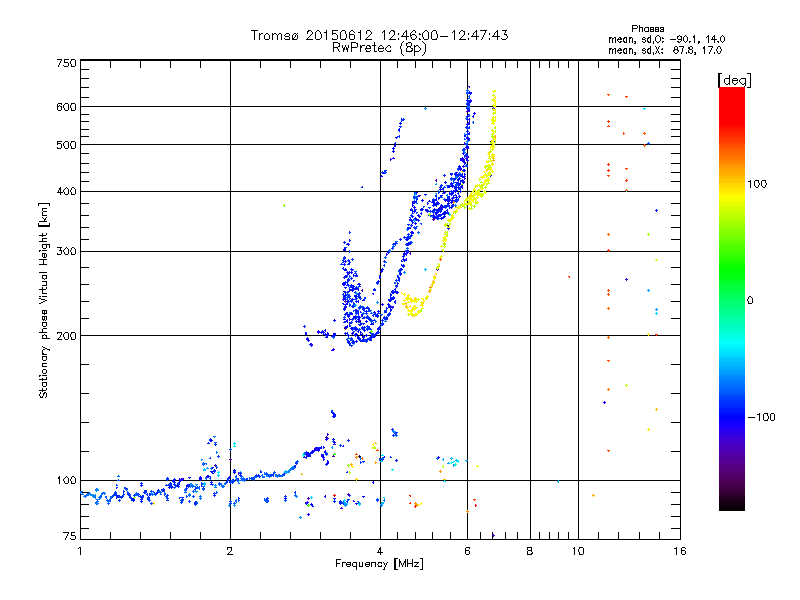This screenshot has width=800, height=600.
Task: Click the x-axis tick label "8"
Action: click(x=530, y=551)
